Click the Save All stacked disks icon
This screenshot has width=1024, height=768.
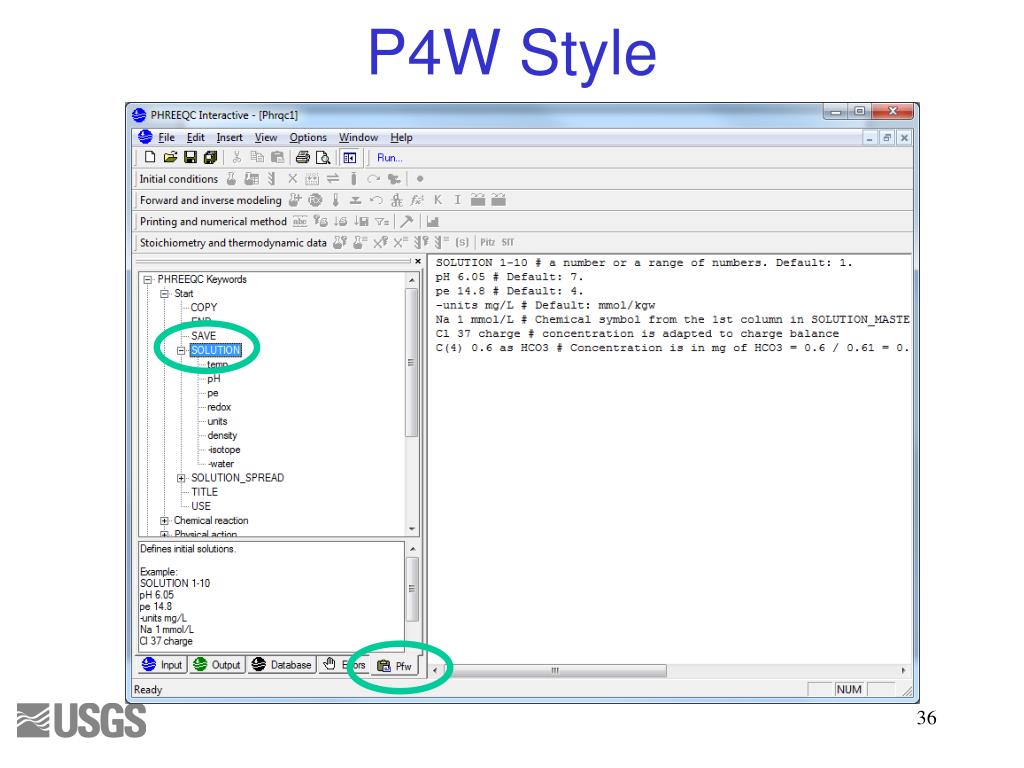coord(210,157)
